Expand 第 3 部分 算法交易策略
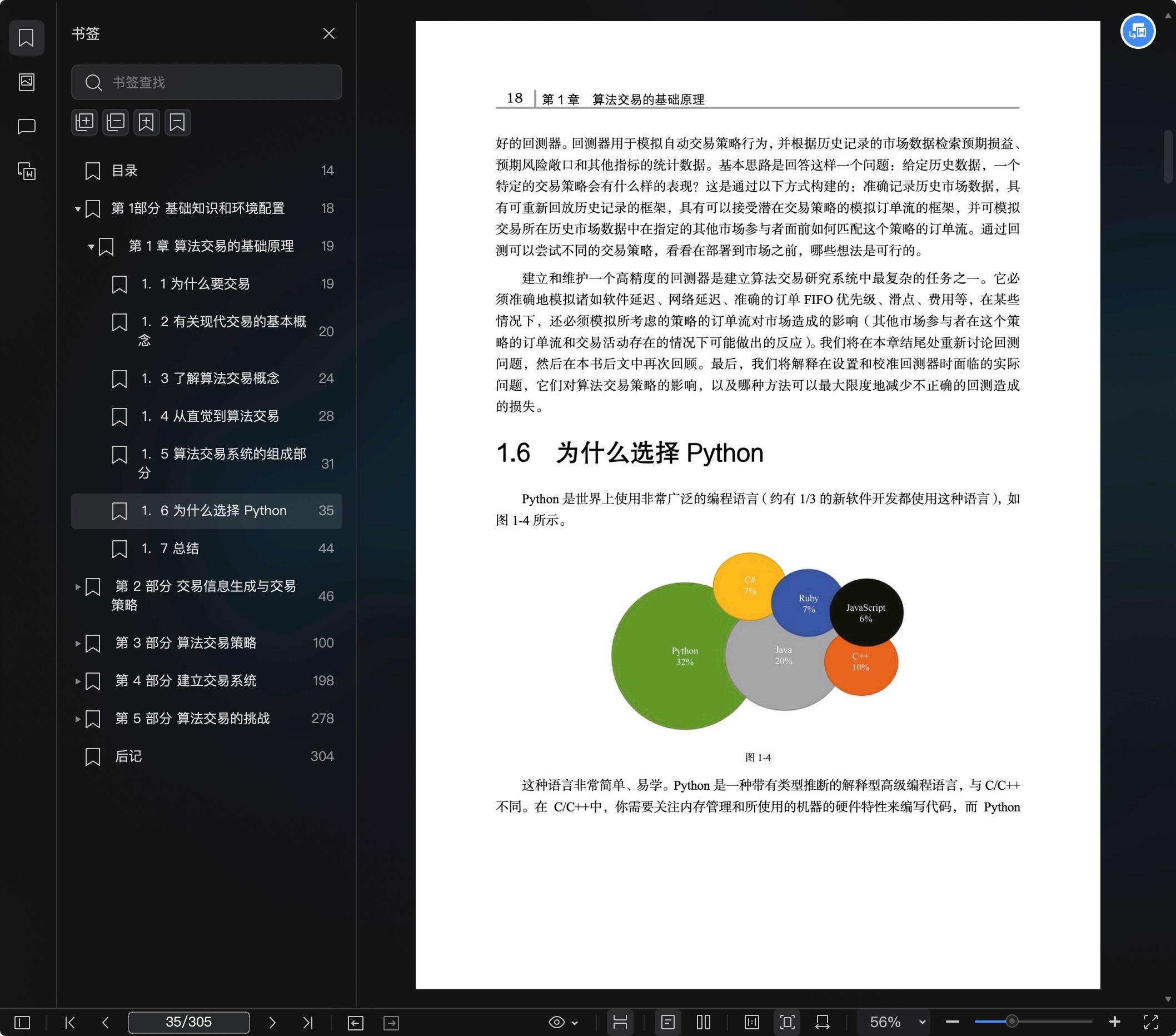The height and width of the screenshot is (1036, 1176). (78, 644)
